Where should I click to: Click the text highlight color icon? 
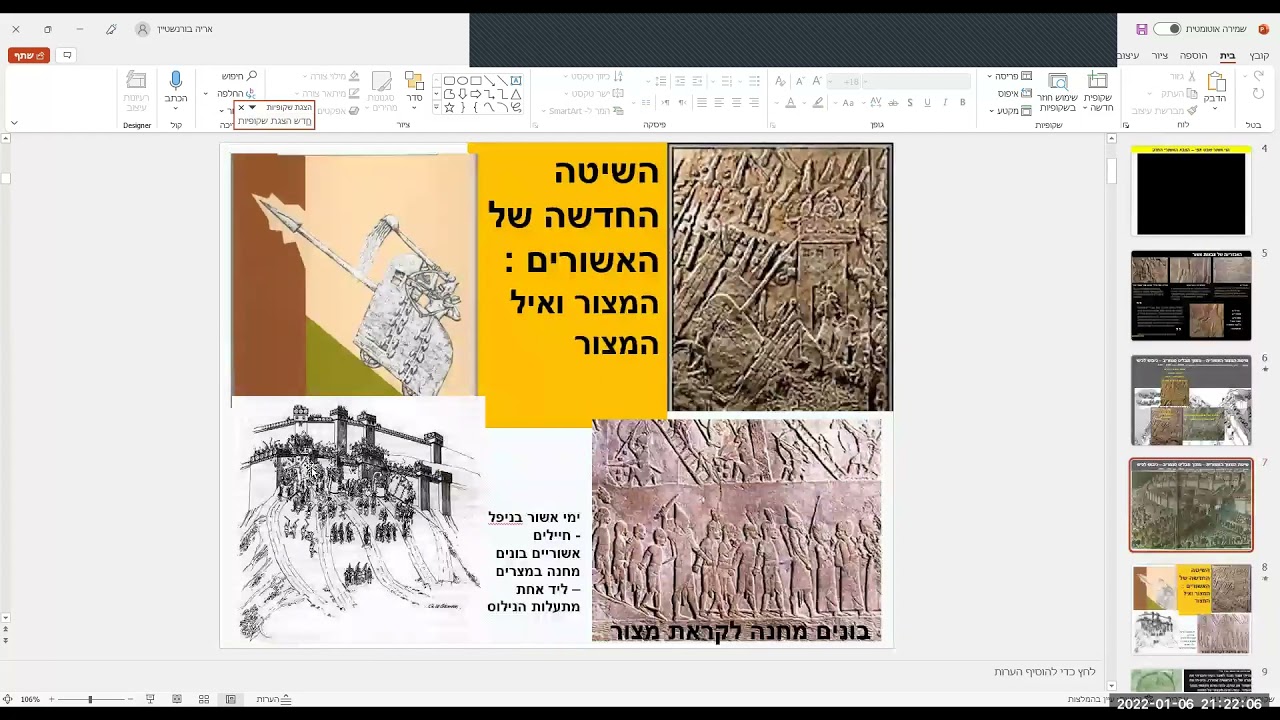pyautogui.click(x=818, y=103)
